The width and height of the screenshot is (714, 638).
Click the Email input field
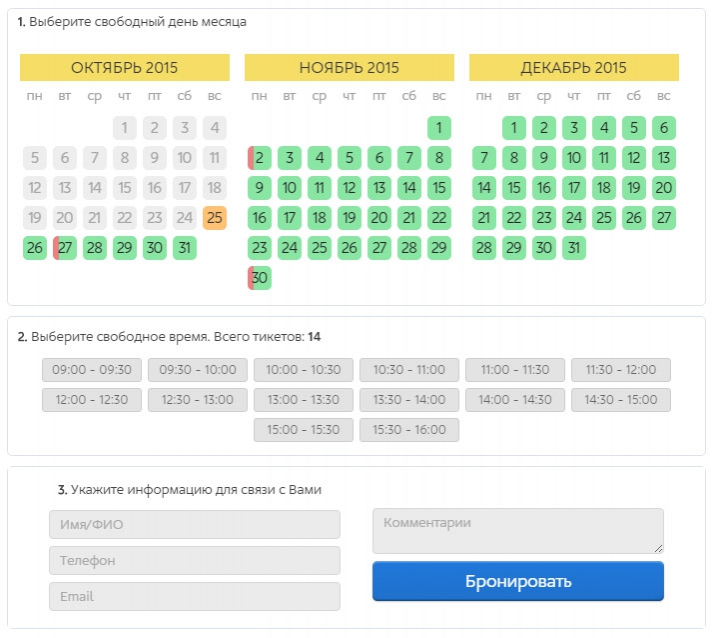coord(195,597)
